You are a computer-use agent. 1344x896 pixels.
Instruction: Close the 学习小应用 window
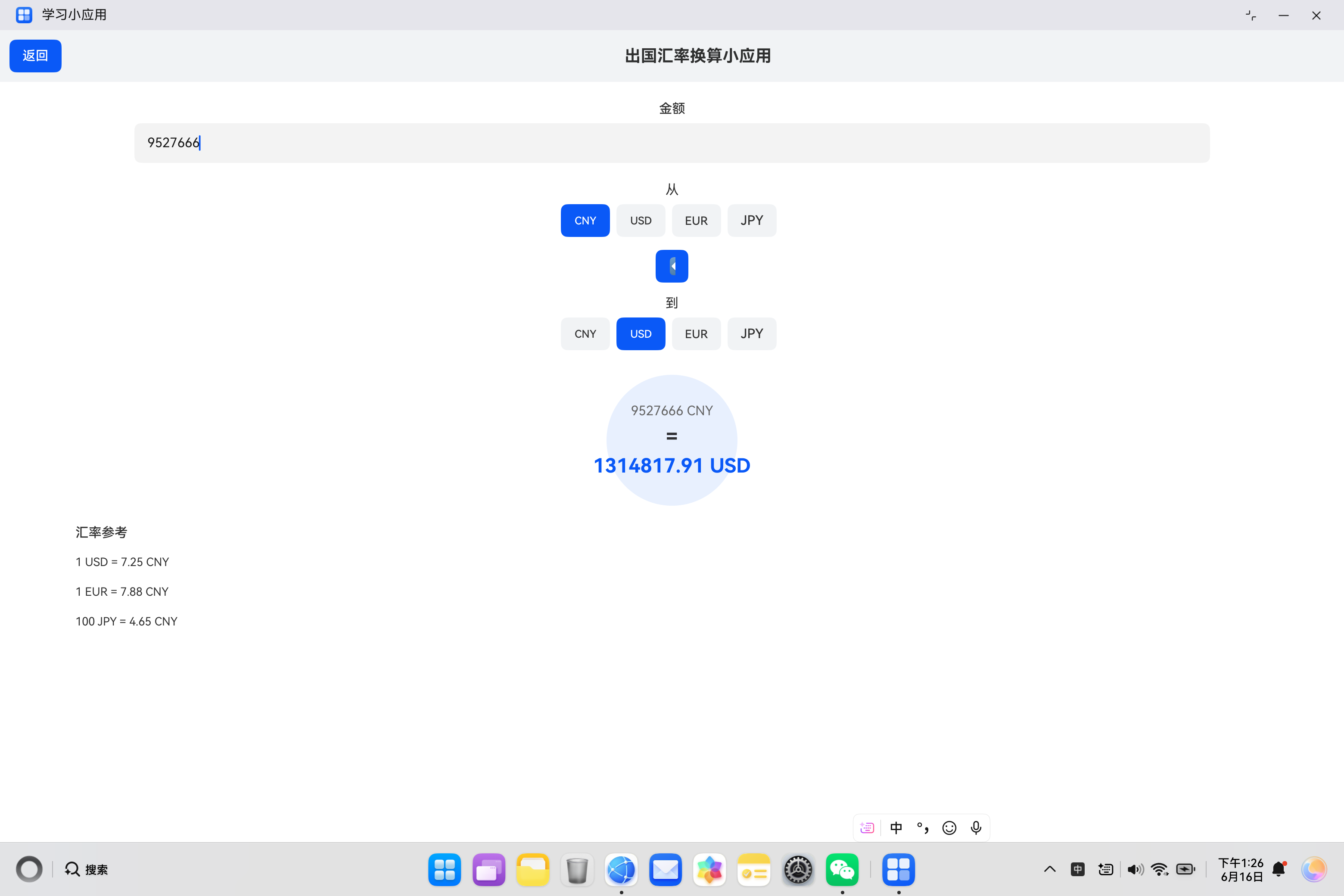tap(1316, 16)
